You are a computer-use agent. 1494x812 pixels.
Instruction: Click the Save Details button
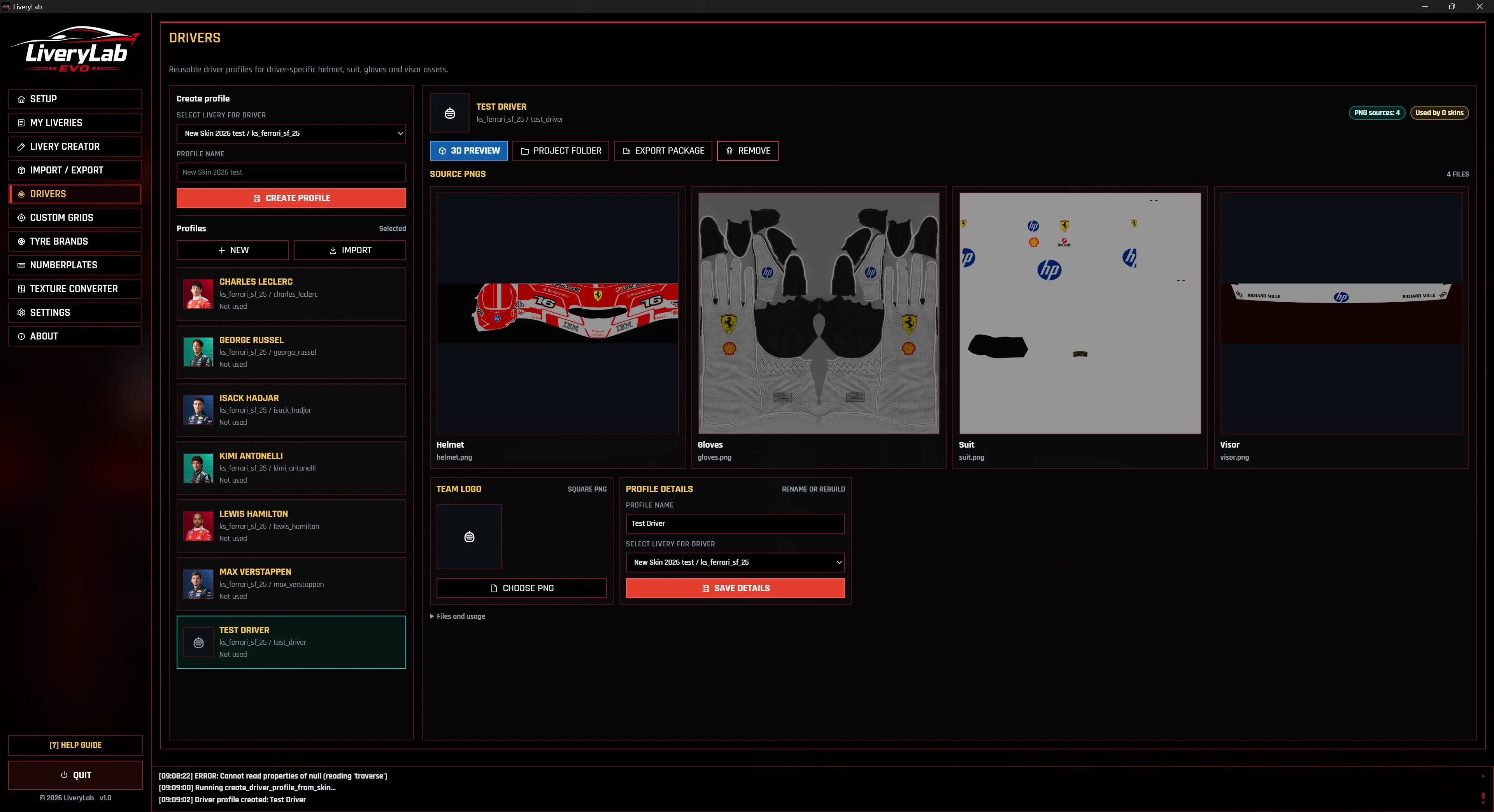pos(735,588)
